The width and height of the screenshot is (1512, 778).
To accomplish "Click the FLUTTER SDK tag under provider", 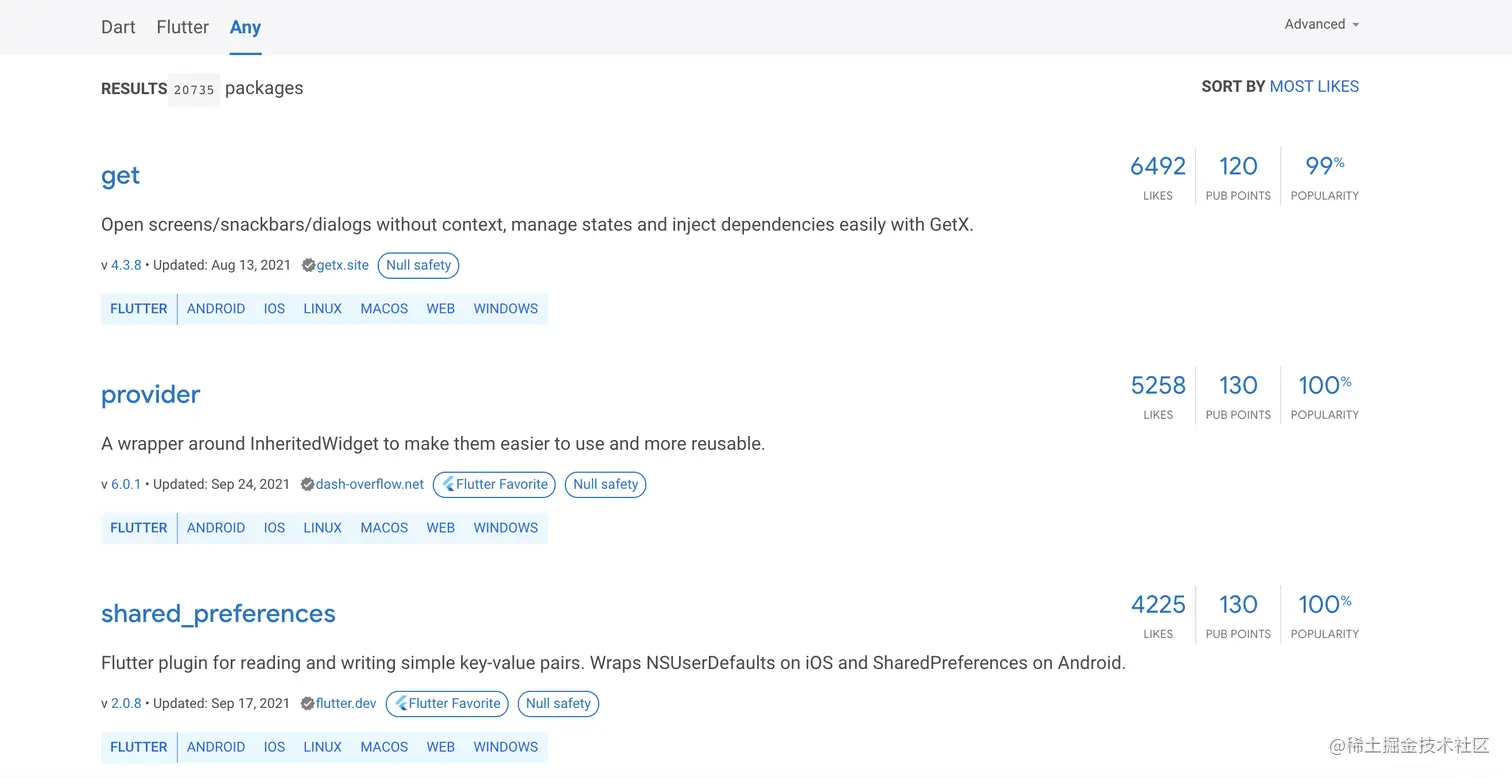I will 138,528.
